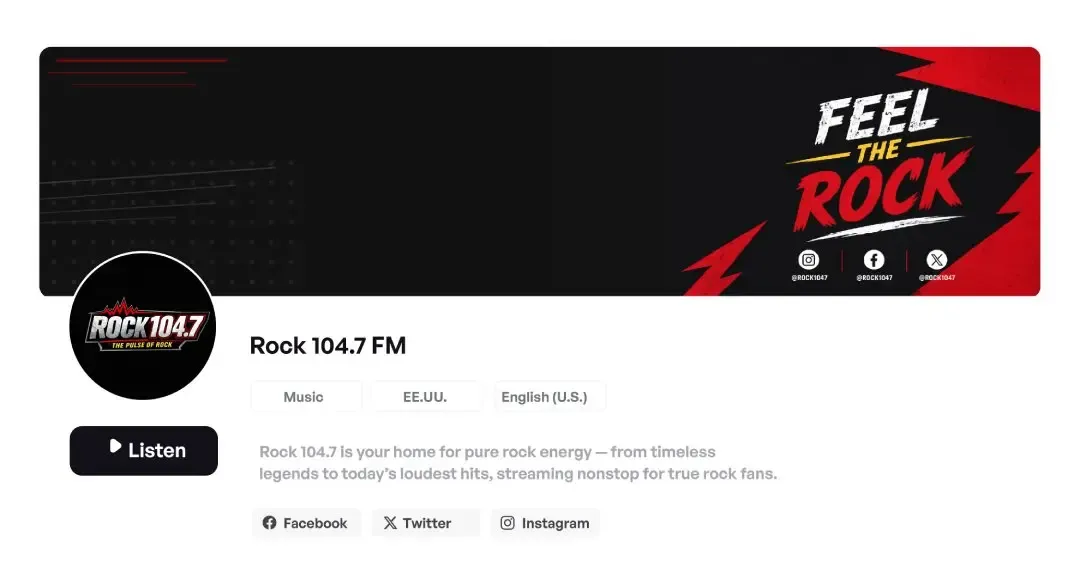Click the @ROCK1047 handle under the banner X icon

tap(937, 278)
